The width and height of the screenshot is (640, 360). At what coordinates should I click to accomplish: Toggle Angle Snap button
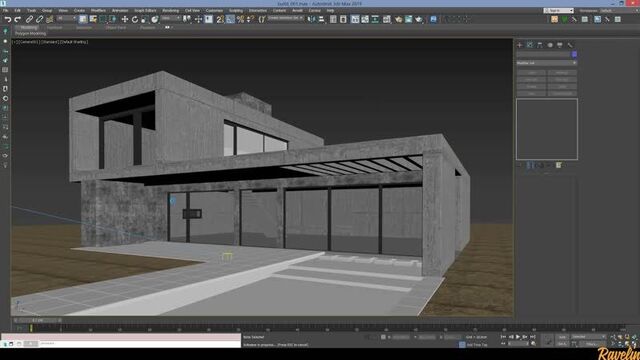coord(230,19)
